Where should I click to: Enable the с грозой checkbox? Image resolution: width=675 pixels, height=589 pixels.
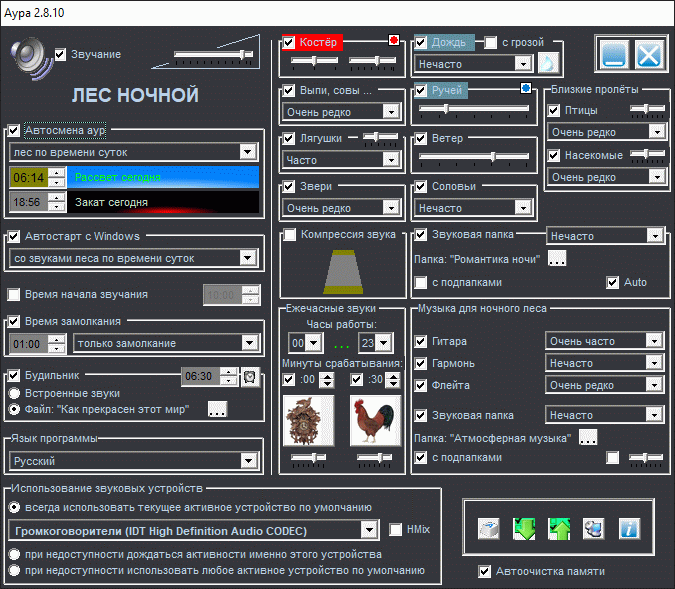[491, 42]
